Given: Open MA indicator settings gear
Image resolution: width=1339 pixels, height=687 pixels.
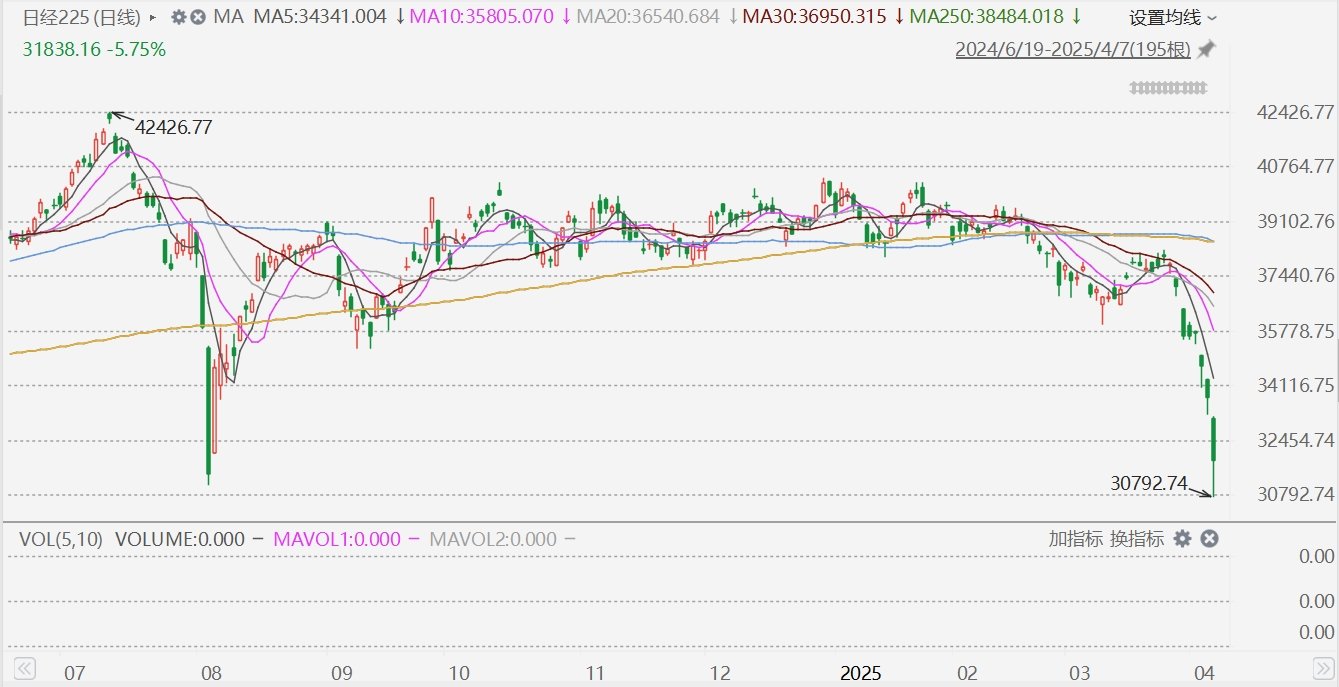Looking at the screenshot, I should click(x=179, y=17).
